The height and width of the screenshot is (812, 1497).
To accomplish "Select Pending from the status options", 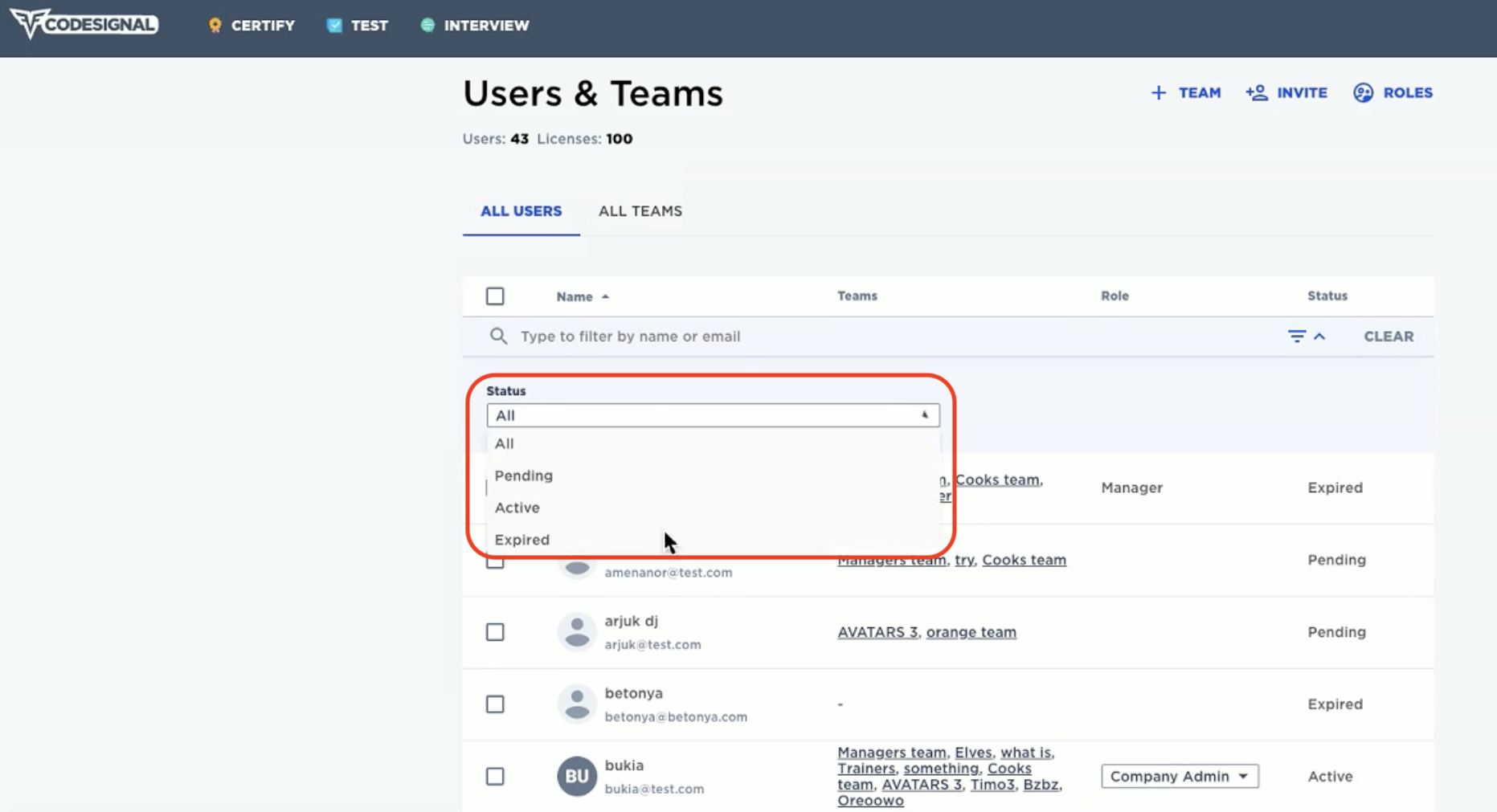I will pyautogui.click(x=524, y=475).
